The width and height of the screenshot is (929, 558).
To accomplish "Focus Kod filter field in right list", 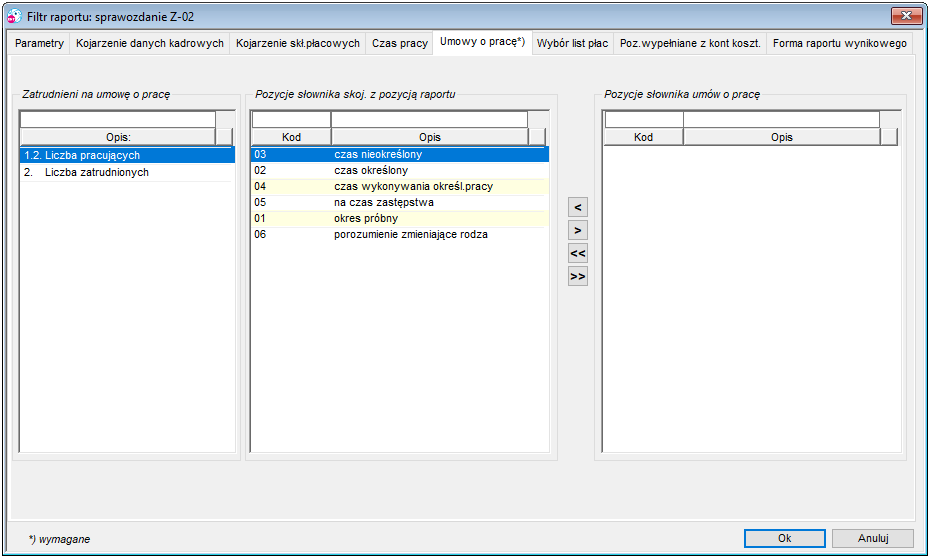I will [x=643, y=120].
